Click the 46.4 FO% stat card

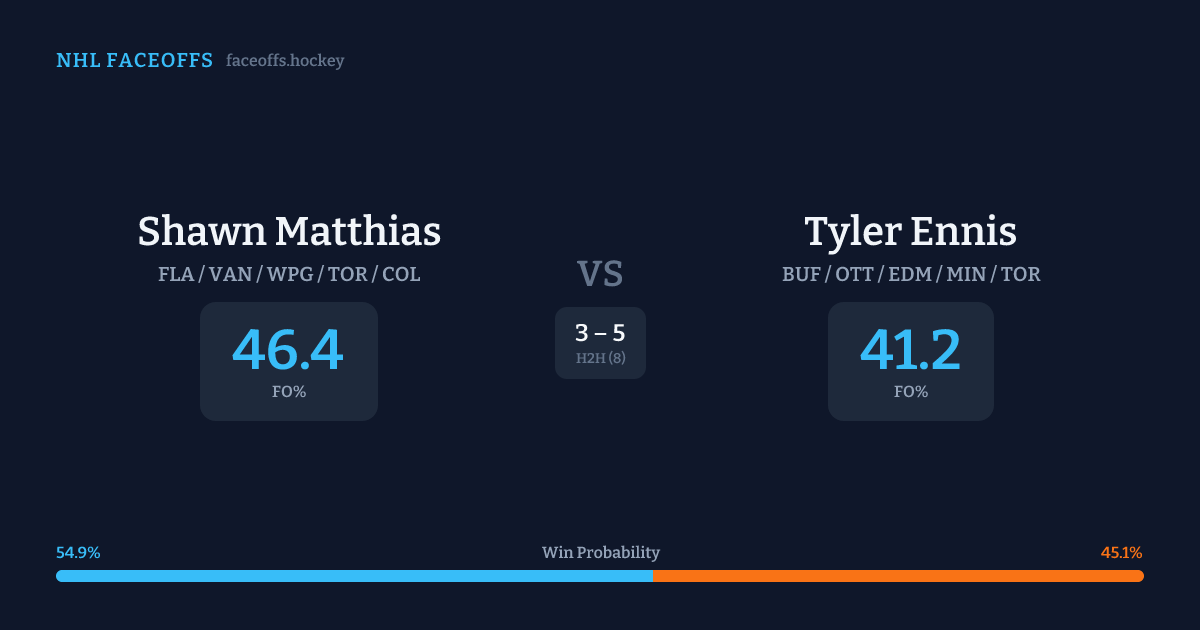tap(289, 361)
